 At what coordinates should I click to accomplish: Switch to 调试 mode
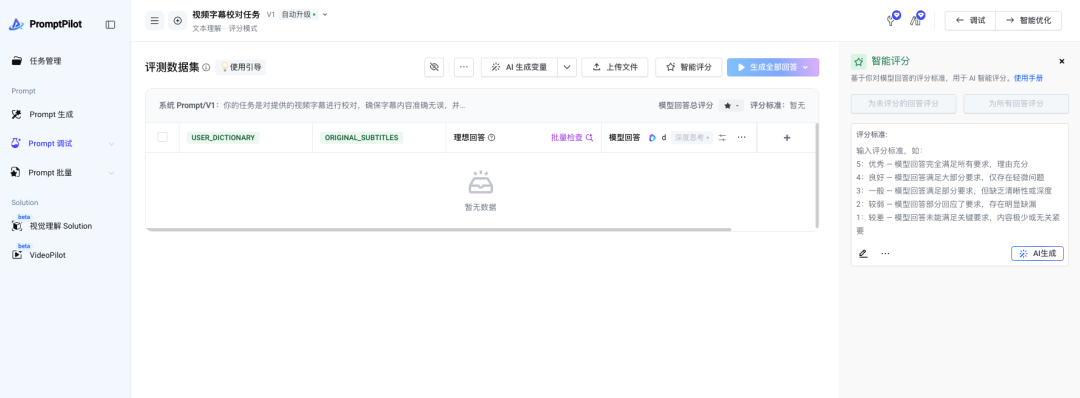(970, 21)
